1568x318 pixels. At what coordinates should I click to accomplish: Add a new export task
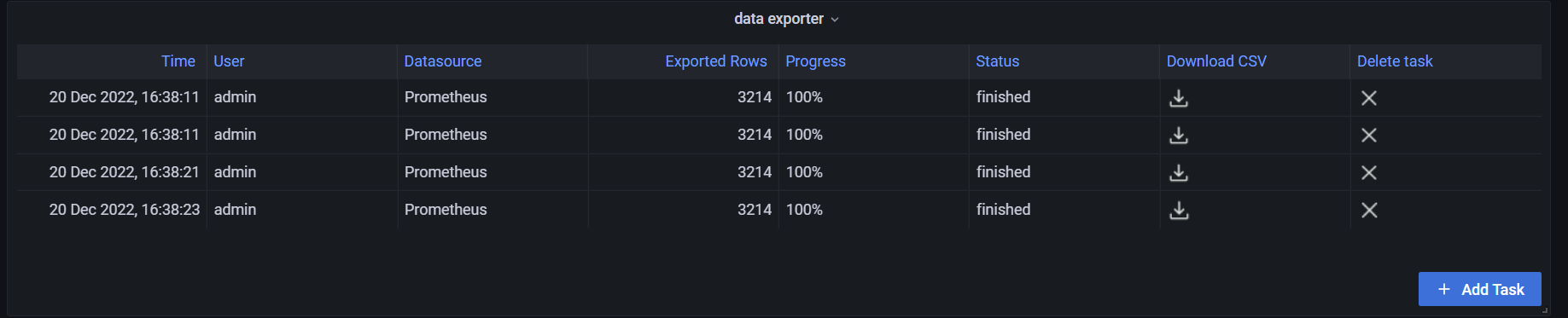1479,289
